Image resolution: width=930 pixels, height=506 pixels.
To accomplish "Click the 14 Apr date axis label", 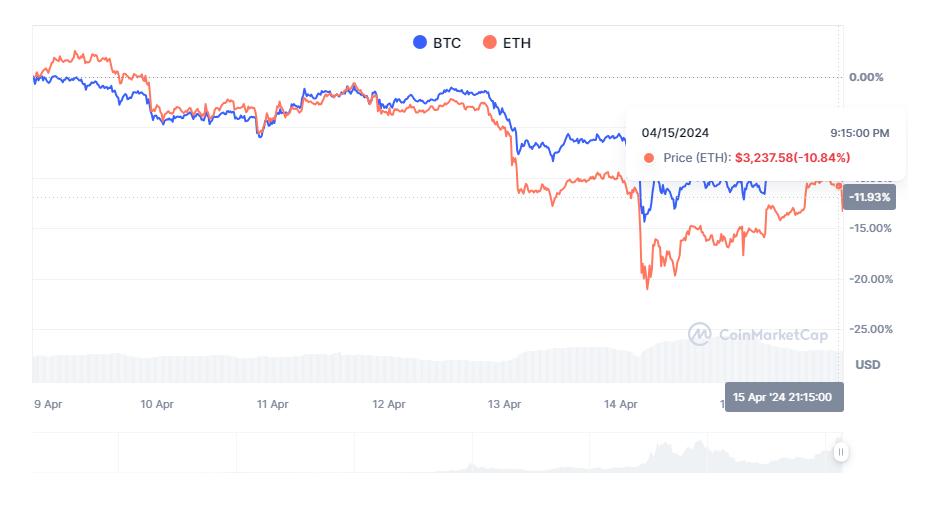I will tap(620, 404).
